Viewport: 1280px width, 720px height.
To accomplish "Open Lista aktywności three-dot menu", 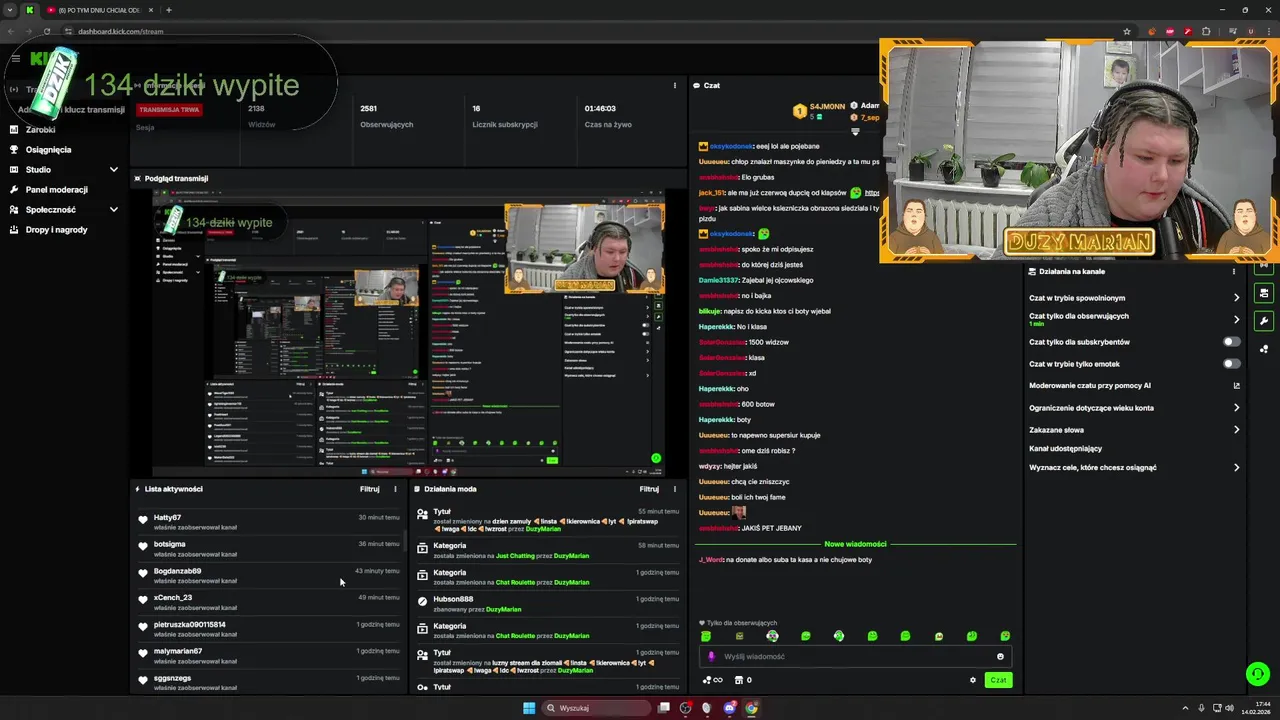I will click(395, 489).
